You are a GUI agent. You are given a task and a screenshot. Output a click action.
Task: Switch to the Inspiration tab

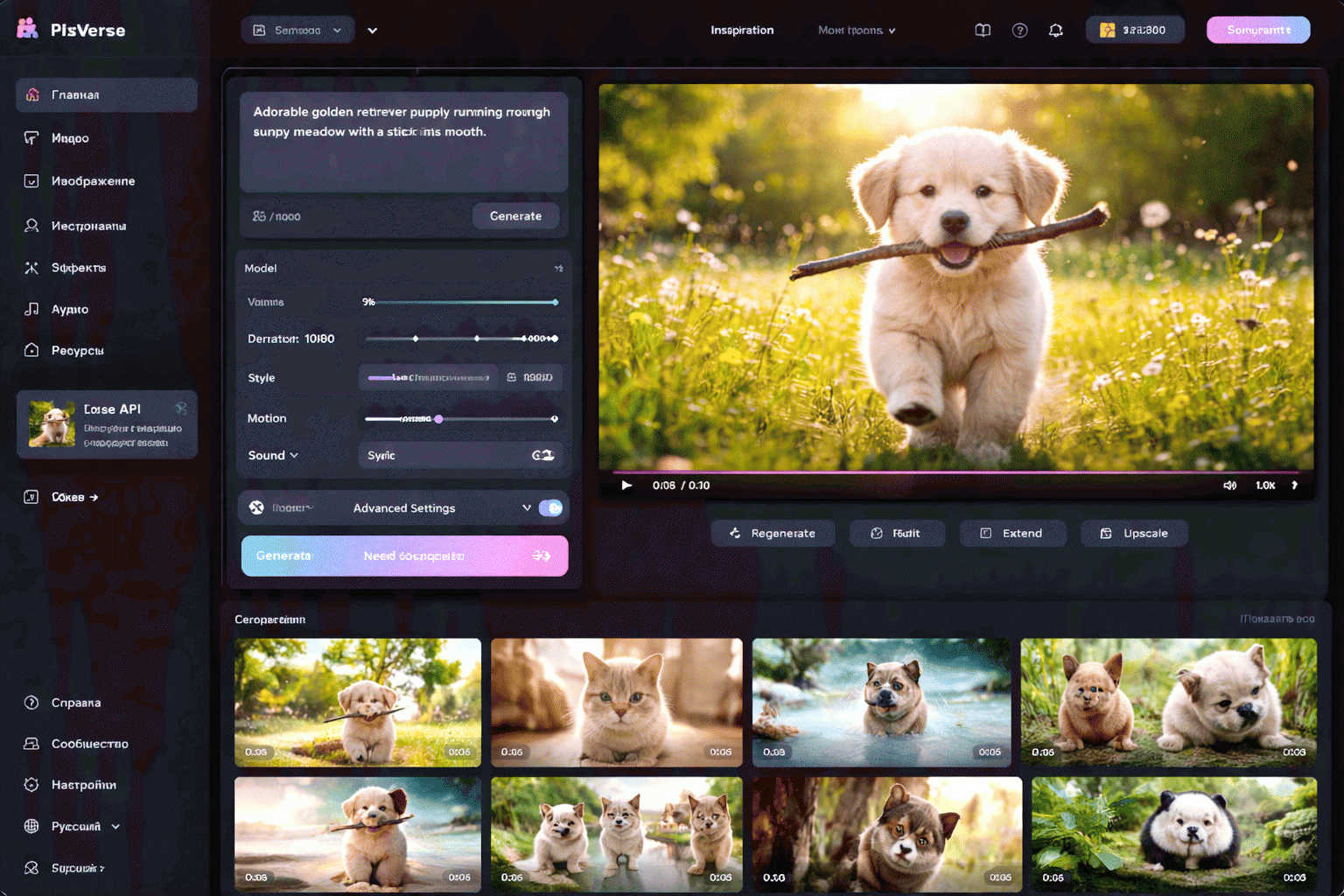(x=741, y=31)
